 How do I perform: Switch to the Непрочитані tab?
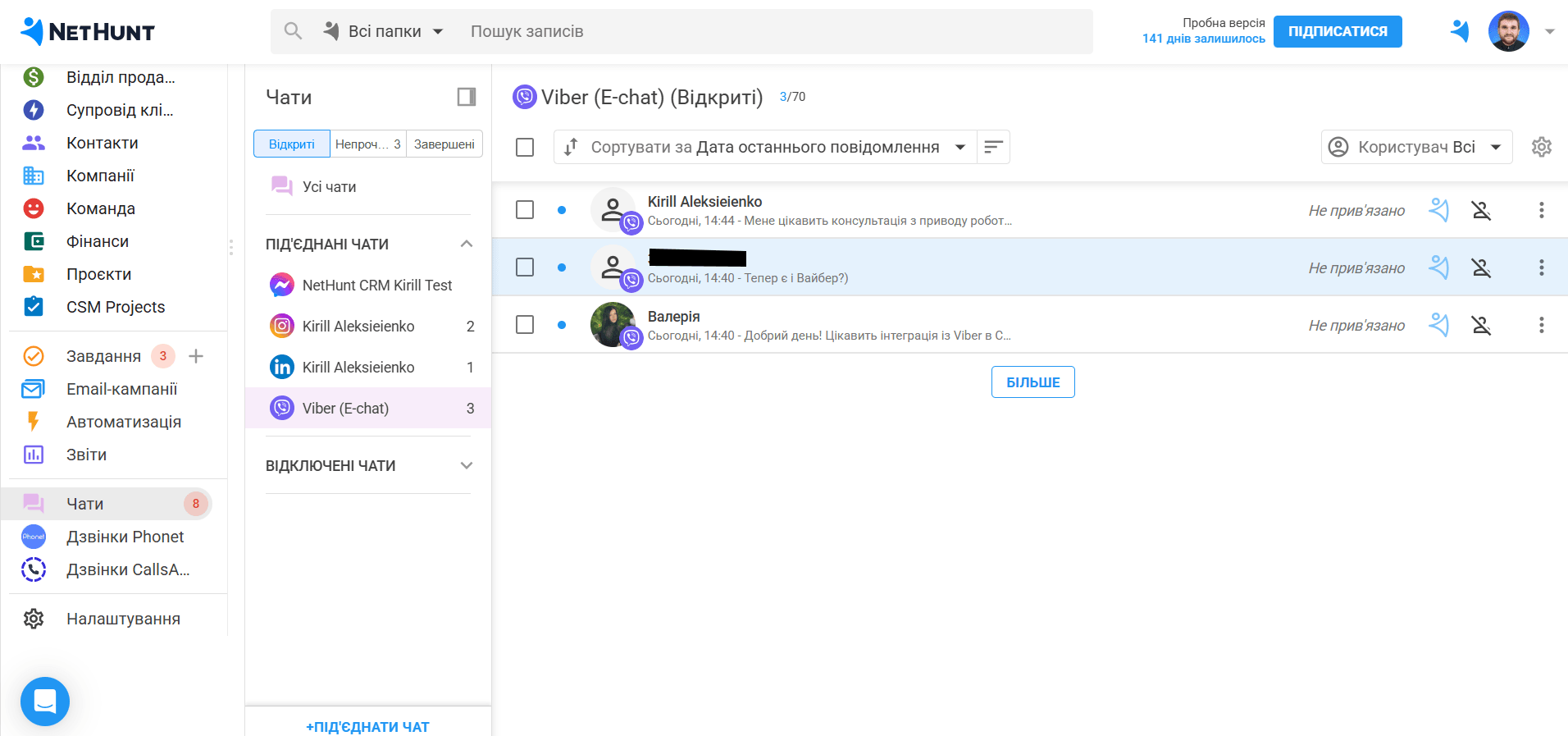coord(368,144)
